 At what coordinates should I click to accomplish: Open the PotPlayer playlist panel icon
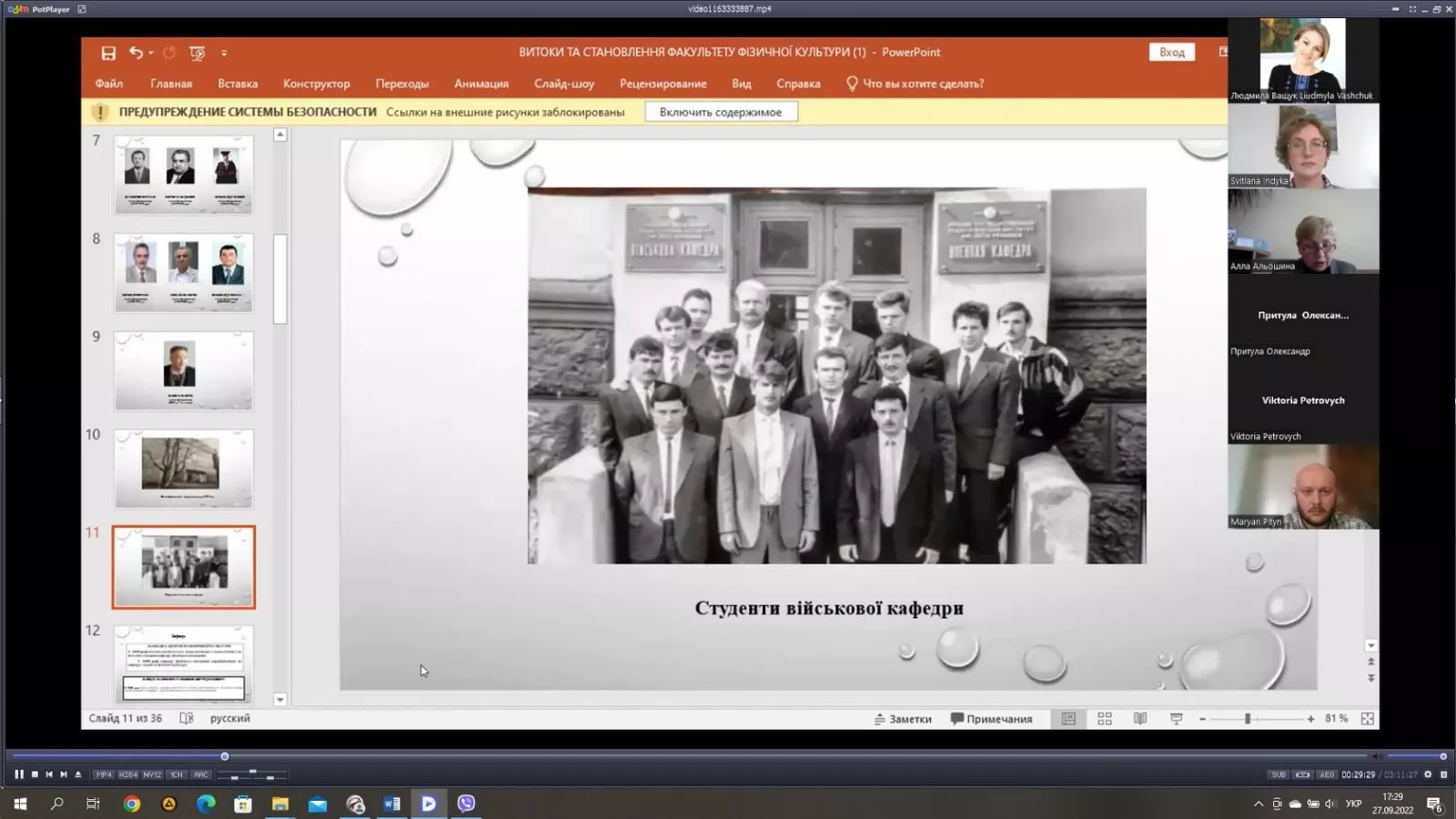pyautogui.click(x=1443, y=774)
